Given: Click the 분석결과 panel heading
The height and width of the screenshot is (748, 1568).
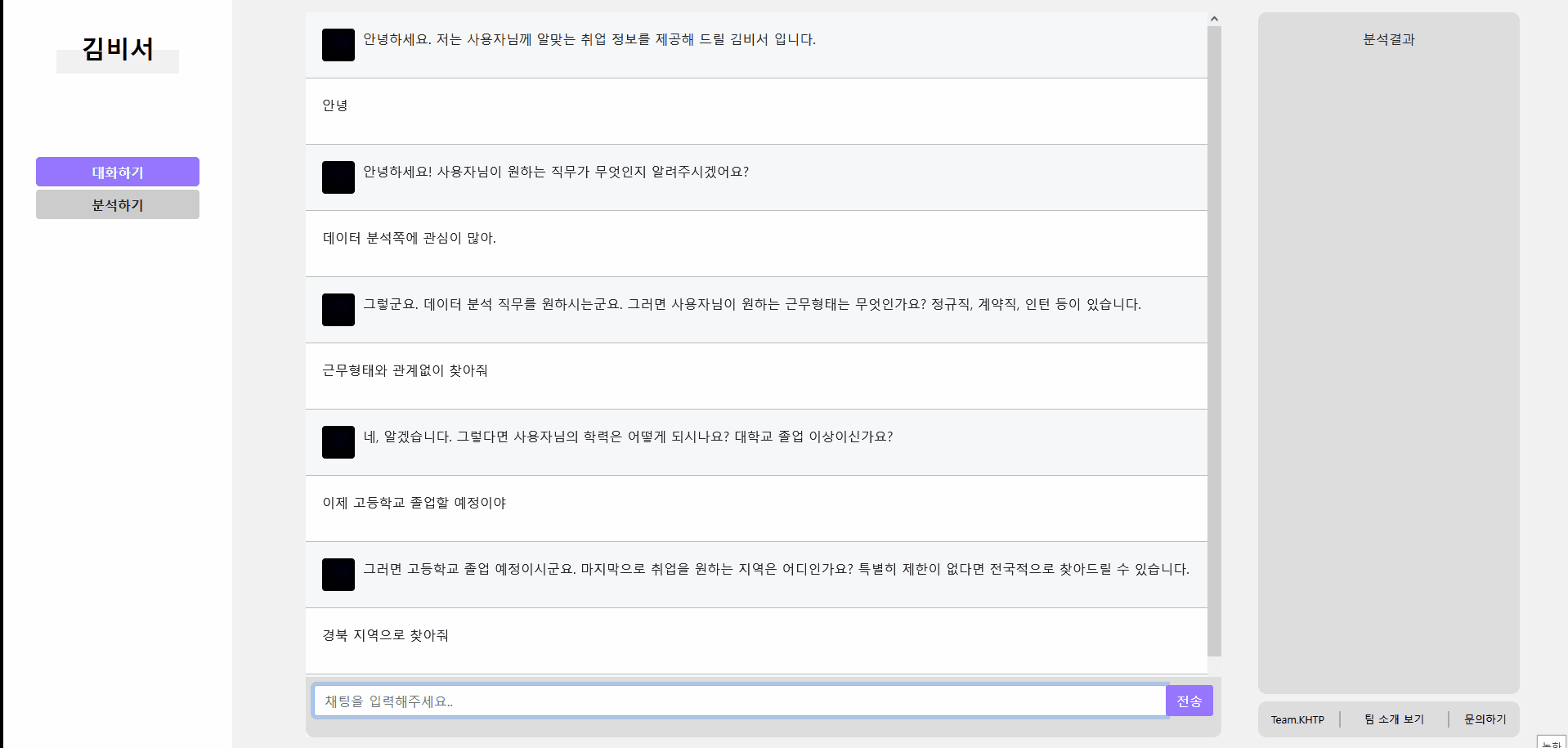Looking at the screenshot, I should (1388, 39).
